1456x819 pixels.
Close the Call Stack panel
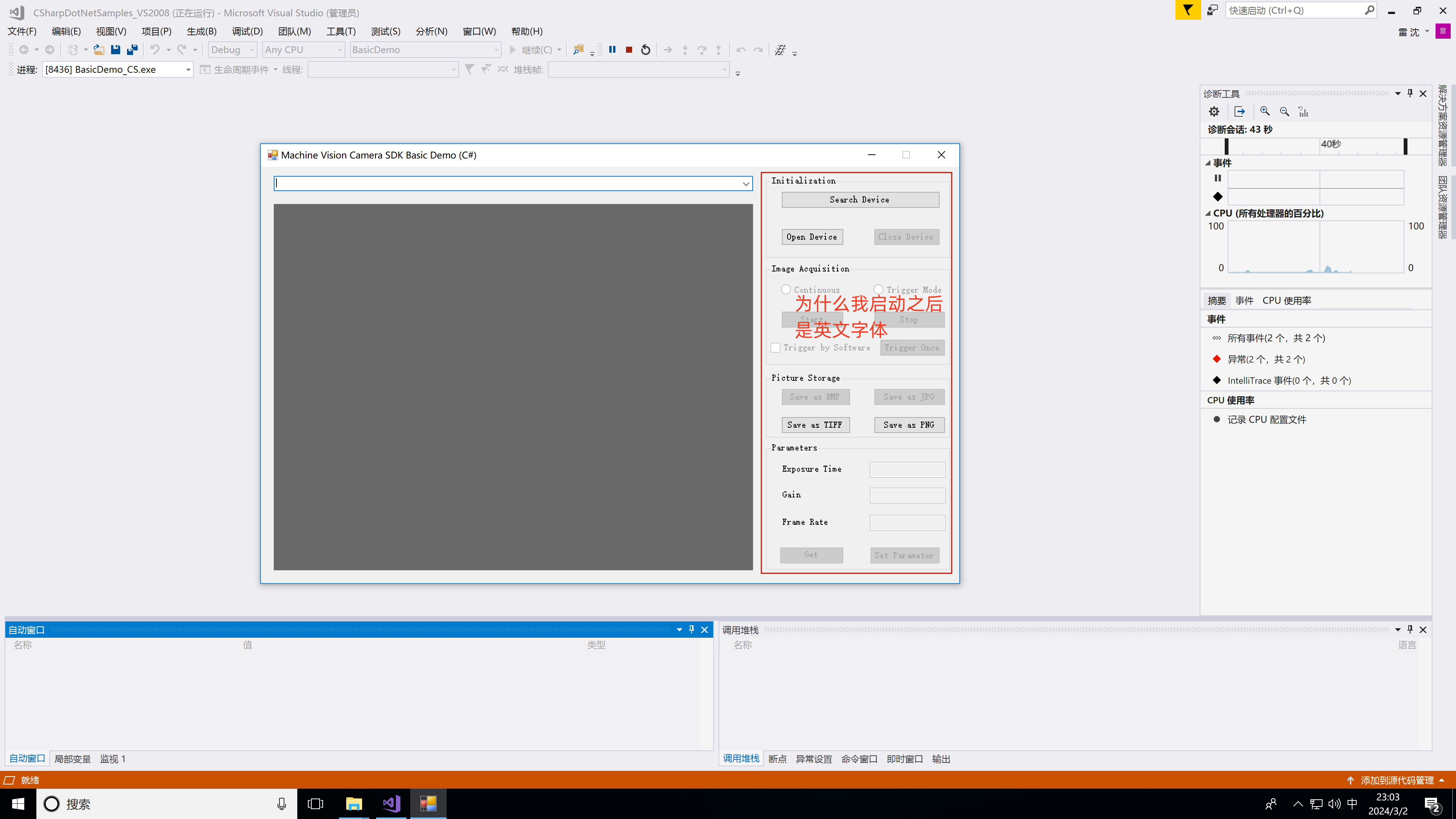pos(1423,629)
